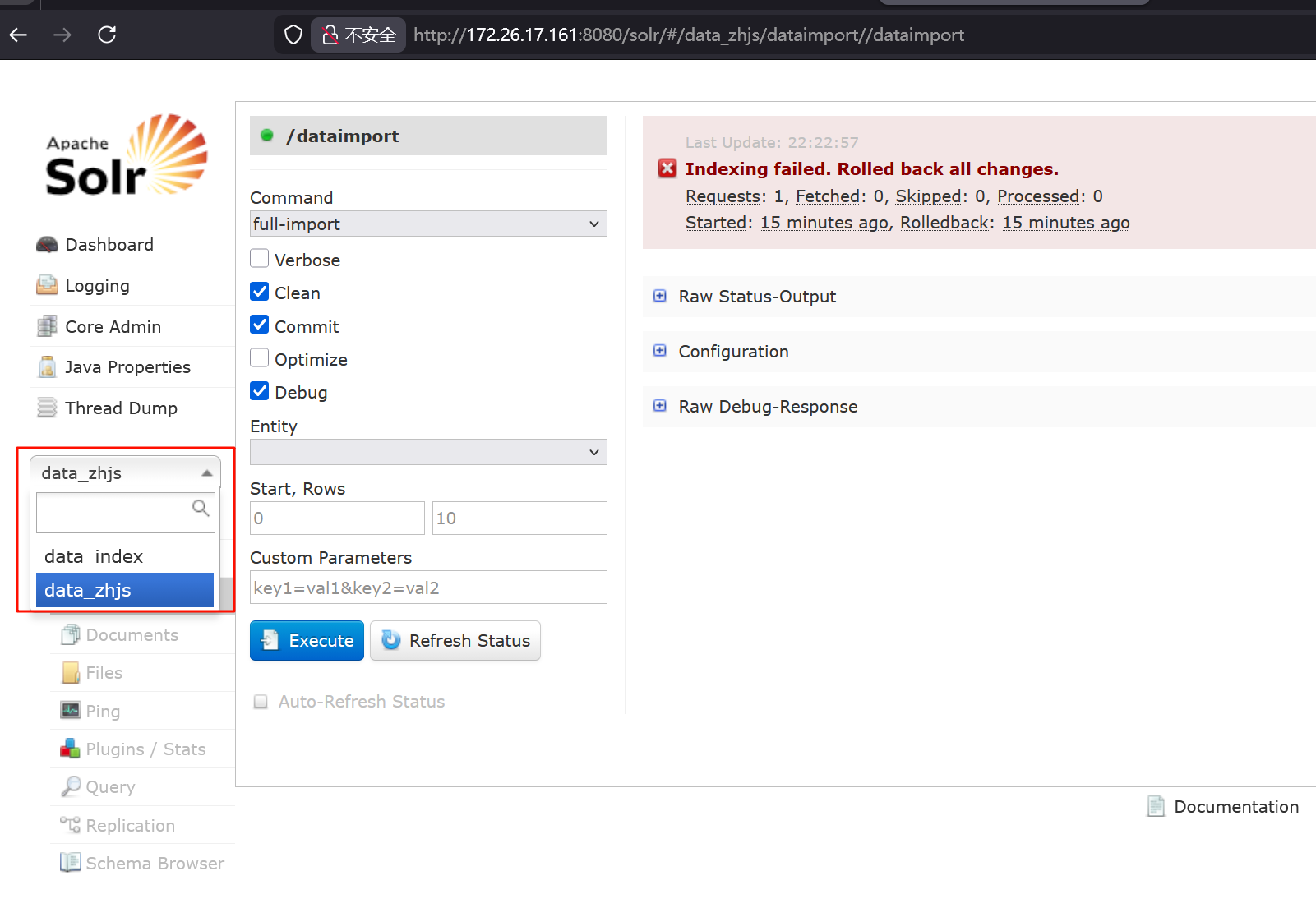Click the browser back arrow
Viewport: 1316px width, 908px height.
pos(19,35)
